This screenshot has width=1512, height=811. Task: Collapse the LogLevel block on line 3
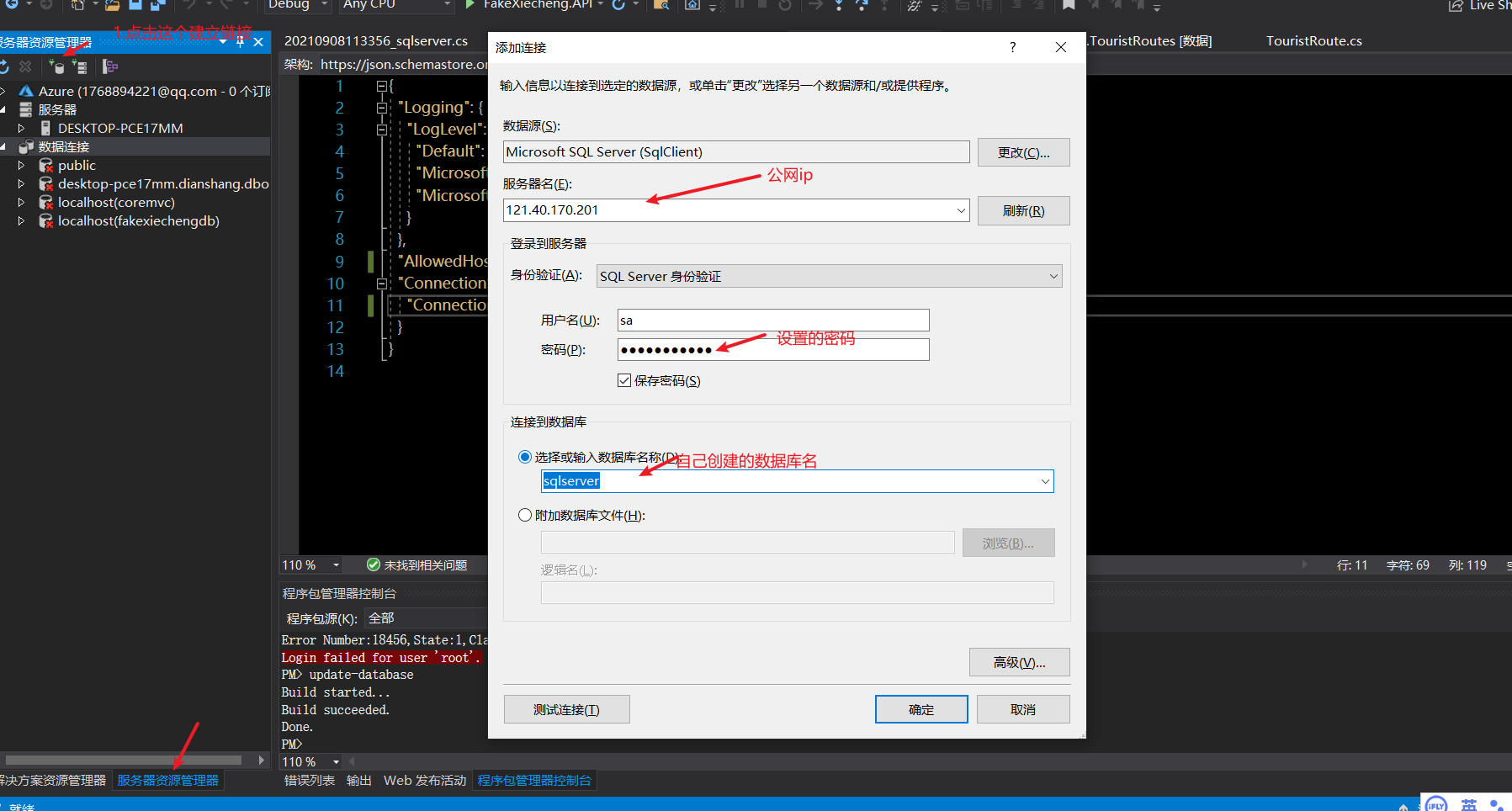click(382, 130)
